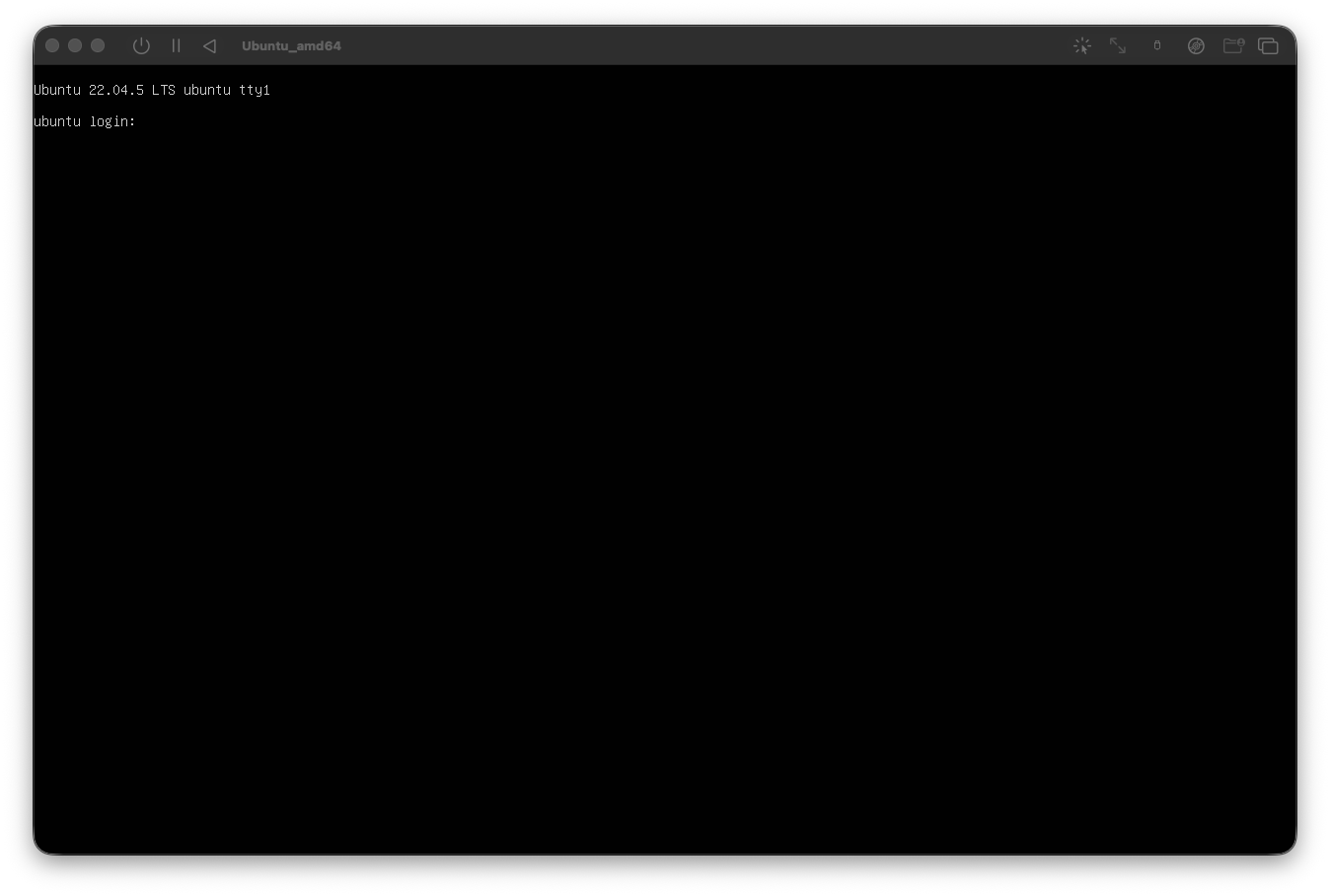Open the USB devices menu

click(x=1157, y=45)
